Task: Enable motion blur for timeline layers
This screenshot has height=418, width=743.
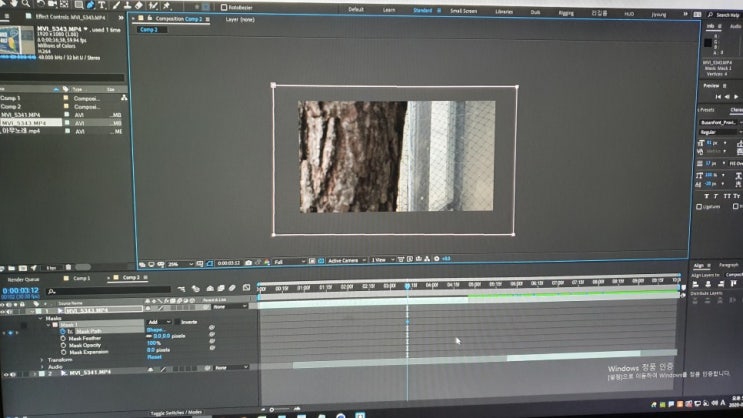Action: [x=232, y=288]
